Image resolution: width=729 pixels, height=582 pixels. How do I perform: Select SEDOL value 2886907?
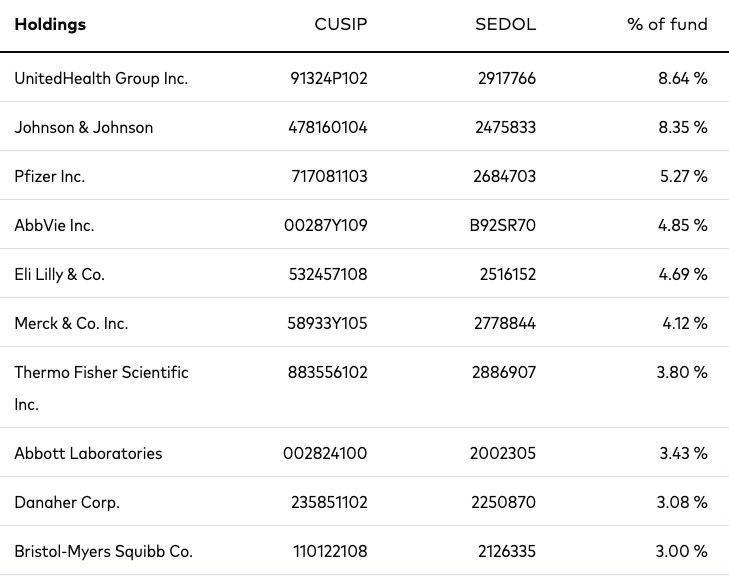[x=504, y=372]
